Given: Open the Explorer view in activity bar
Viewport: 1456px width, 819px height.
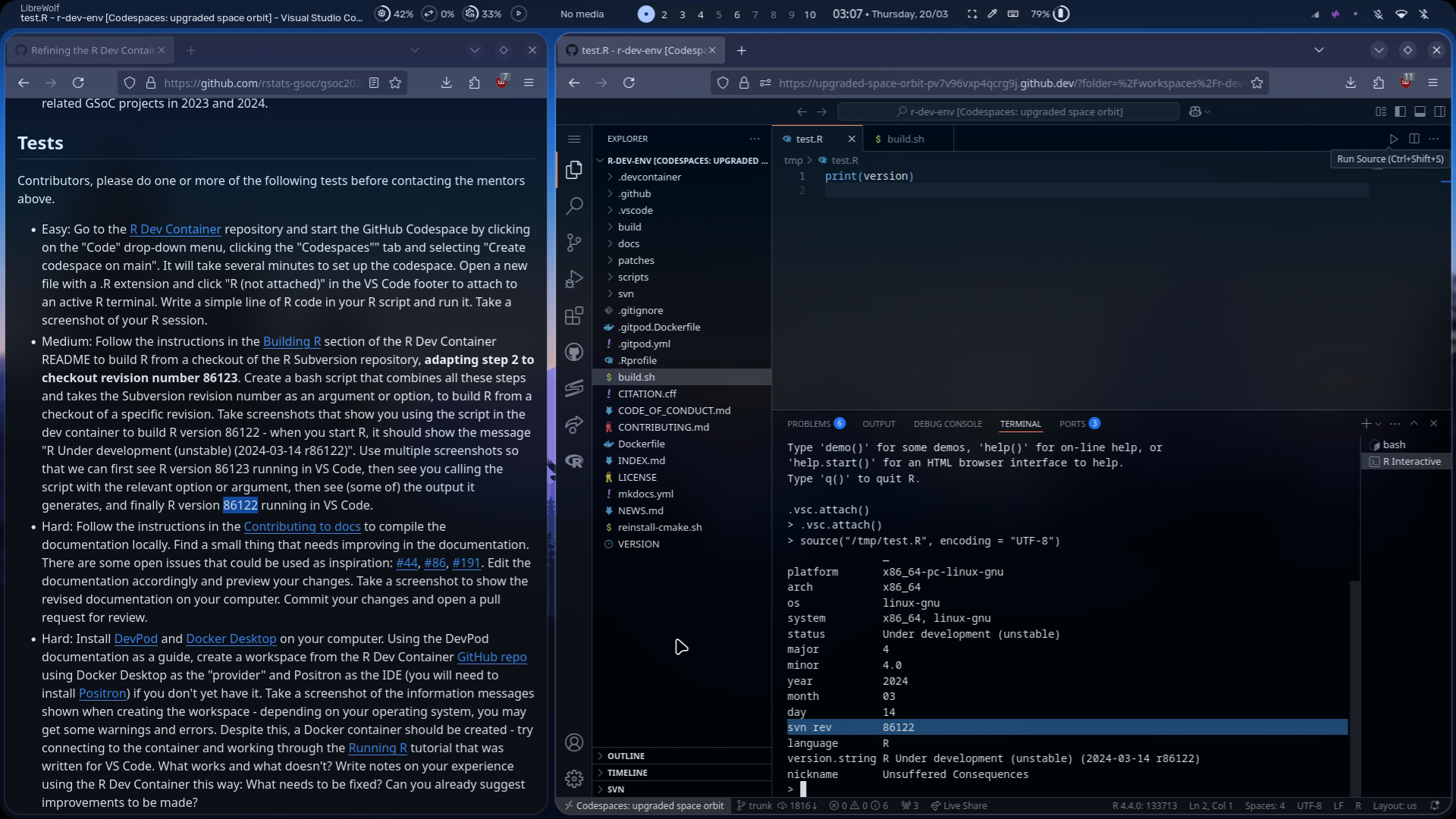Looking at the screenshot, I should 574,169.
